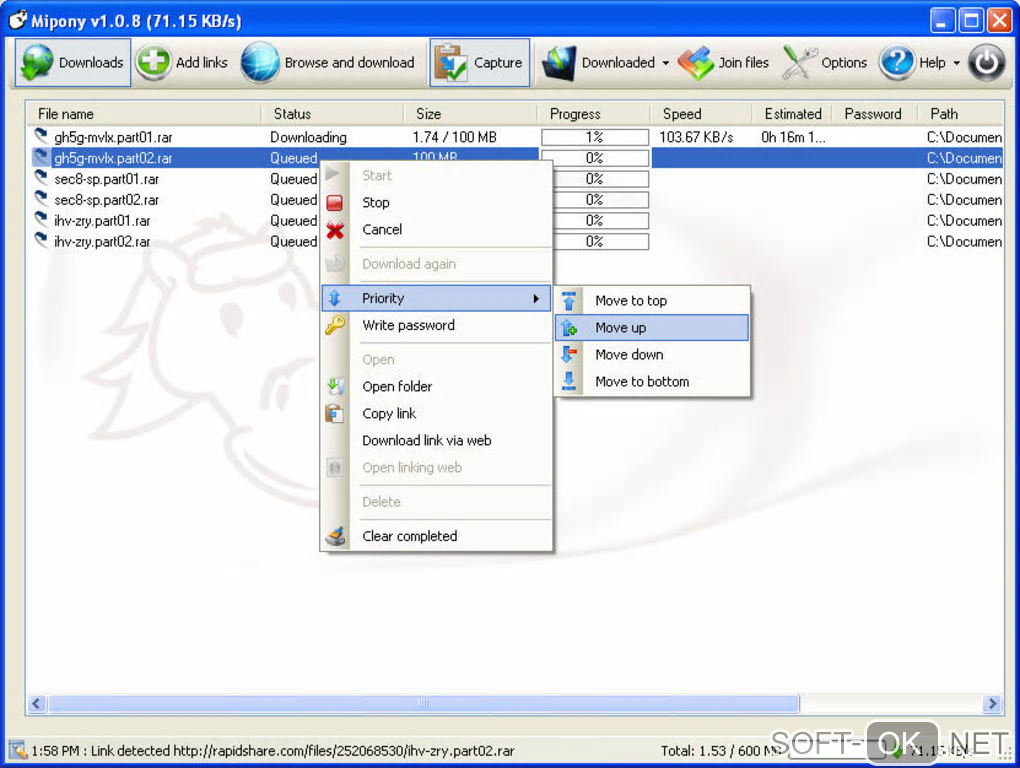This screenshot has width=1020, height=768.
Task: Open the Downloads tab icon
Action: [37, 62]
